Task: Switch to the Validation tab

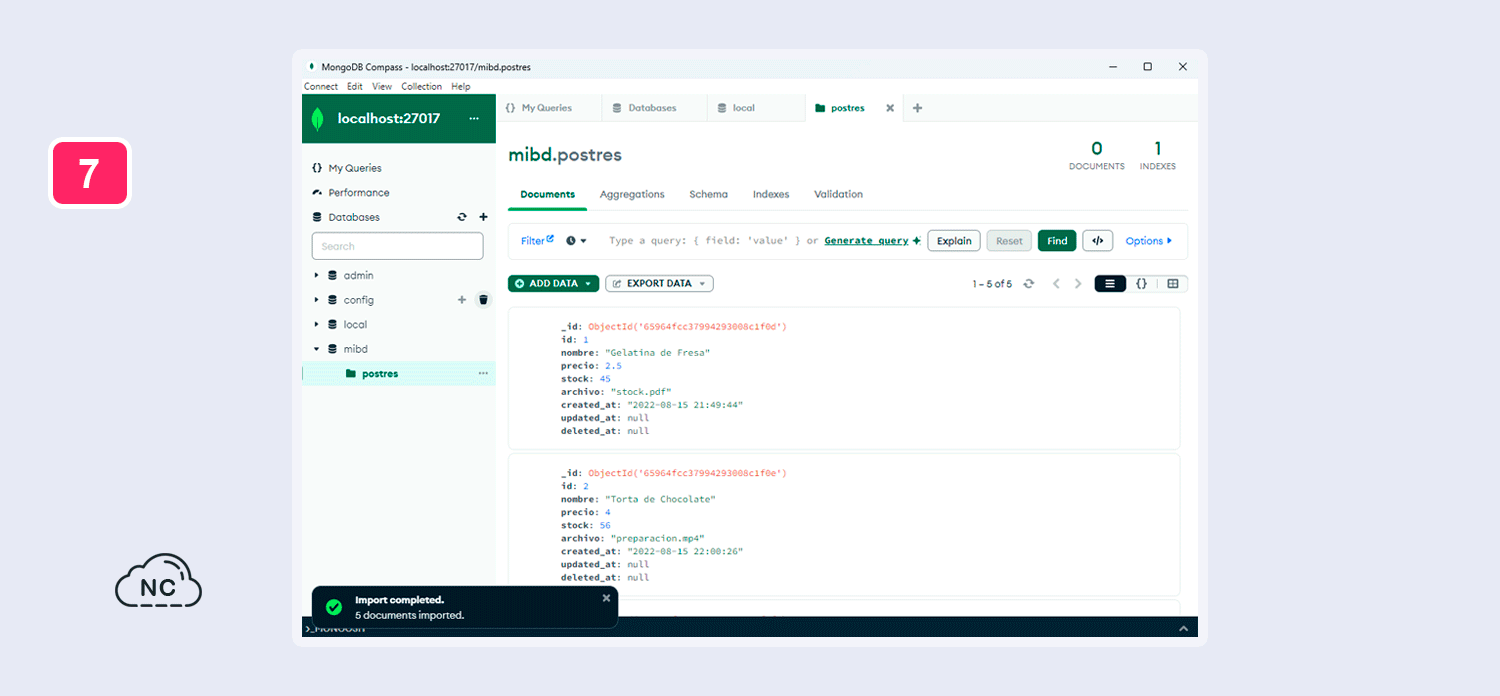Action: 838,194
